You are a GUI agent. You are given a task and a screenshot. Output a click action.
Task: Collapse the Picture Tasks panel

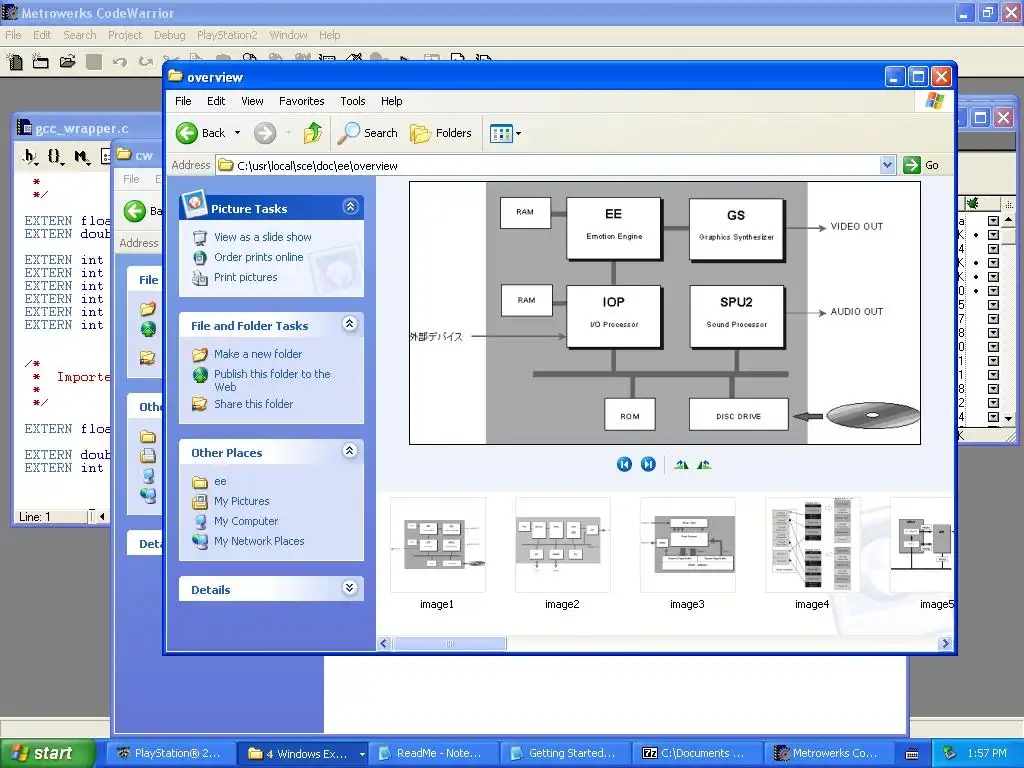[x=350, y=207]
